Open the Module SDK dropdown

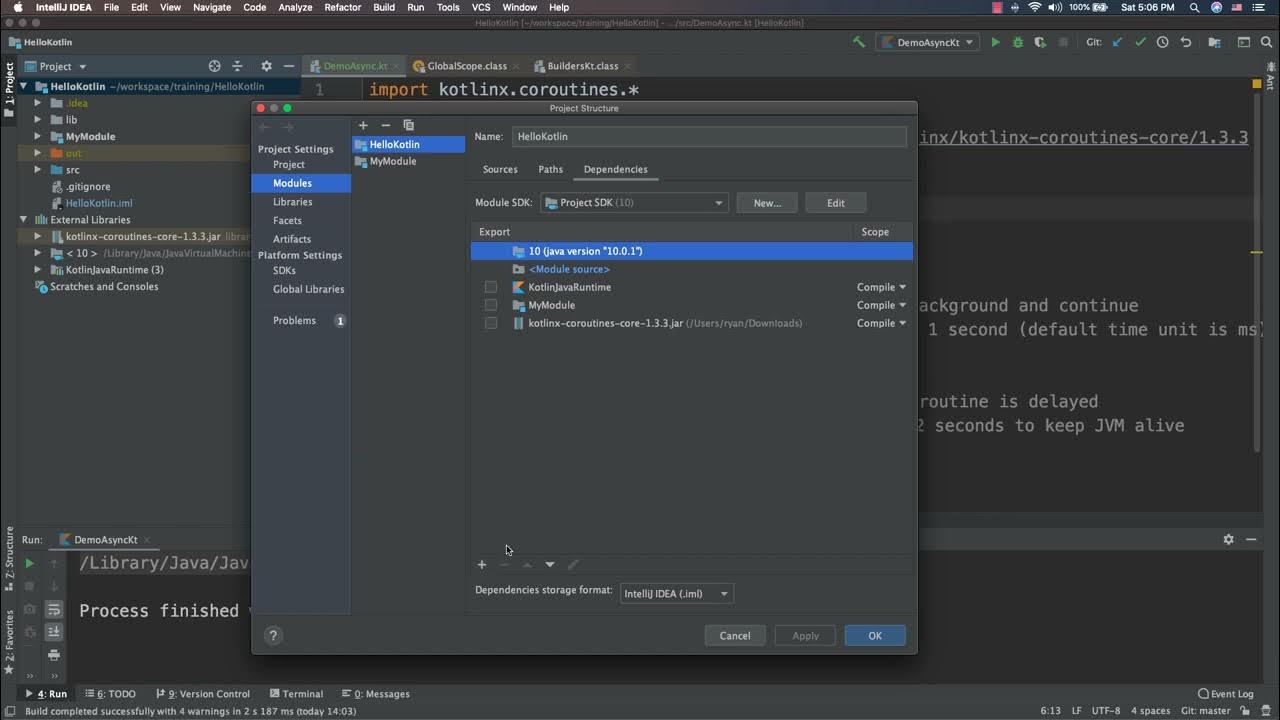click(634, 202)
